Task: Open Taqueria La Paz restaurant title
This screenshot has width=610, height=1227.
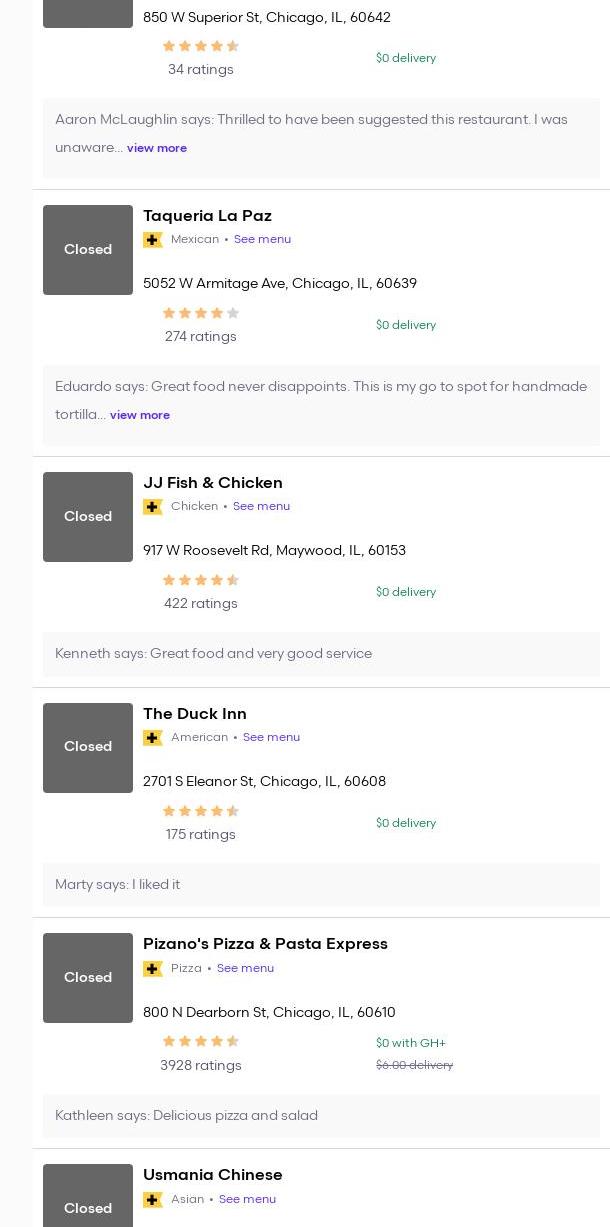Action: 207,216
